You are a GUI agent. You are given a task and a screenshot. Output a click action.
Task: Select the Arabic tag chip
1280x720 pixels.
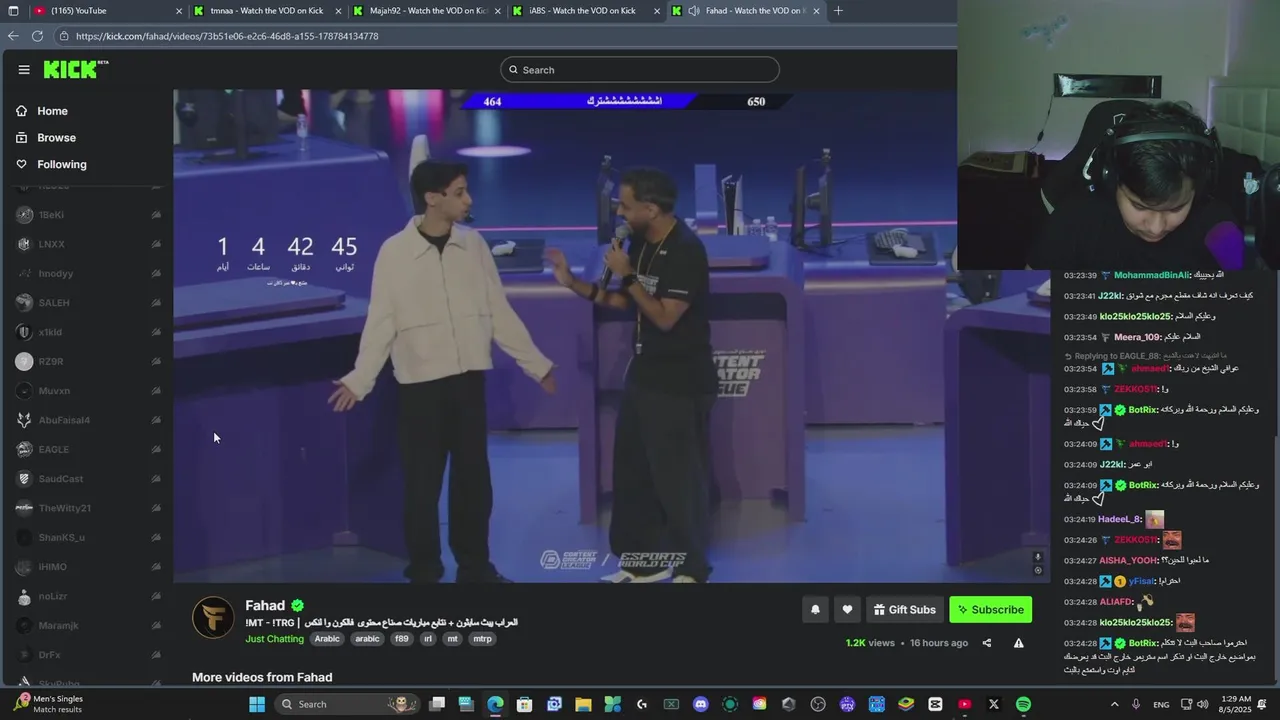tap(327, 639)
